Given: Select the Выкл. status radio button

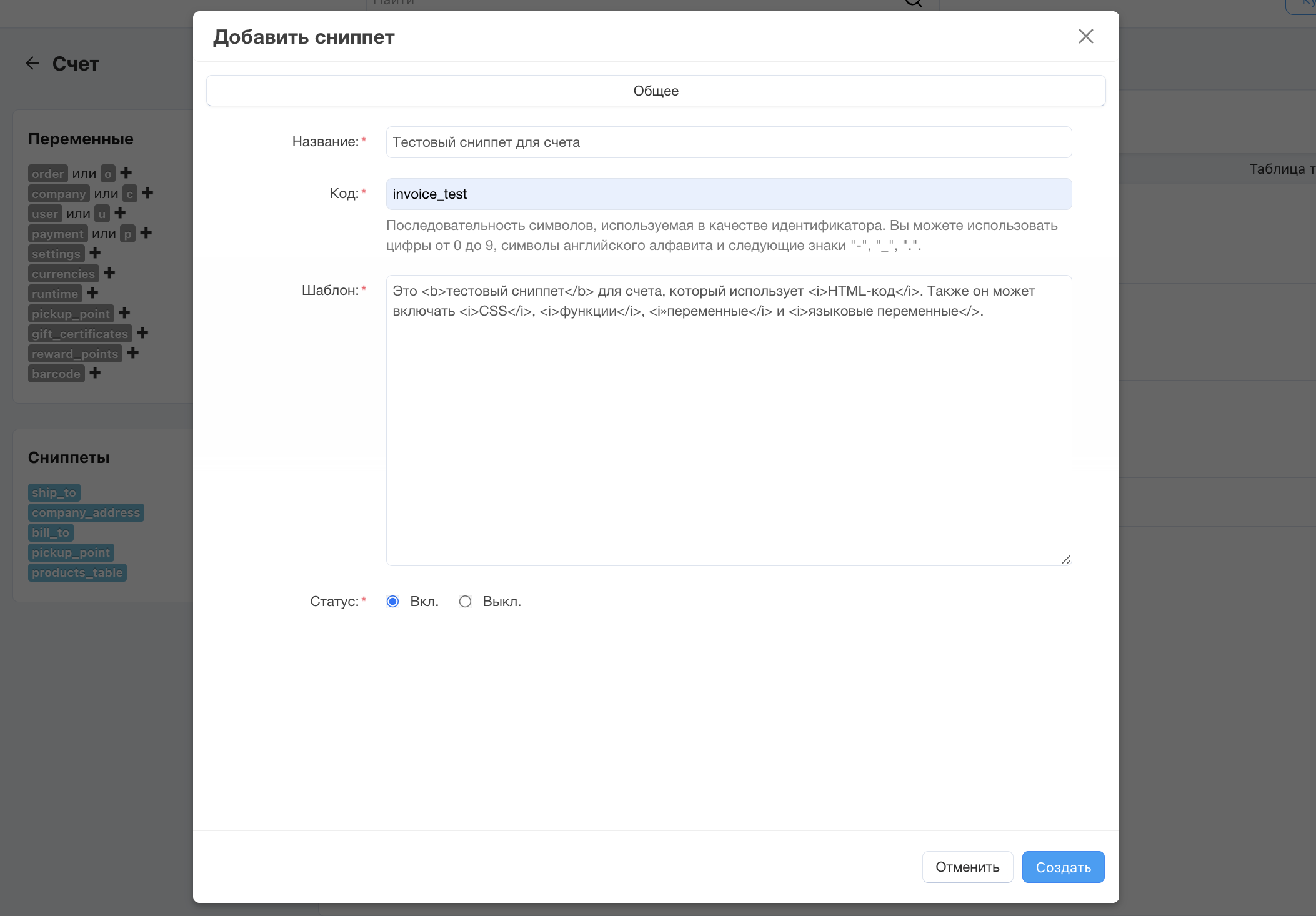Looking at the screenshot, I should tap(465, 601).
